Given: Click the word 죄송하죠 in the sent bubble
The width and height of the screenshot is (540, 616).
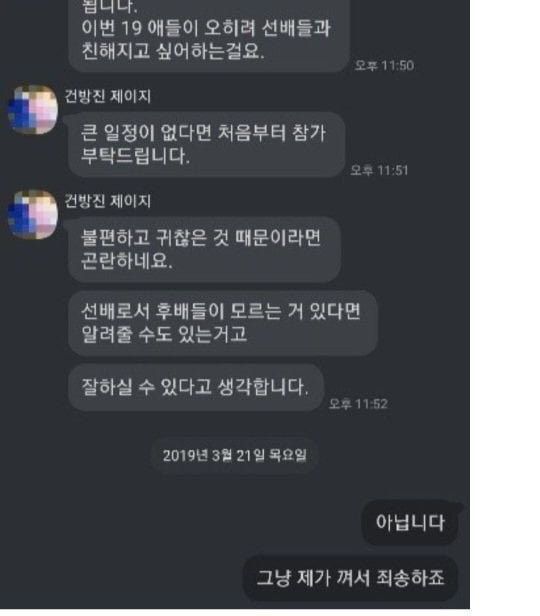Looking at the screenshot, I should point(411,578).
